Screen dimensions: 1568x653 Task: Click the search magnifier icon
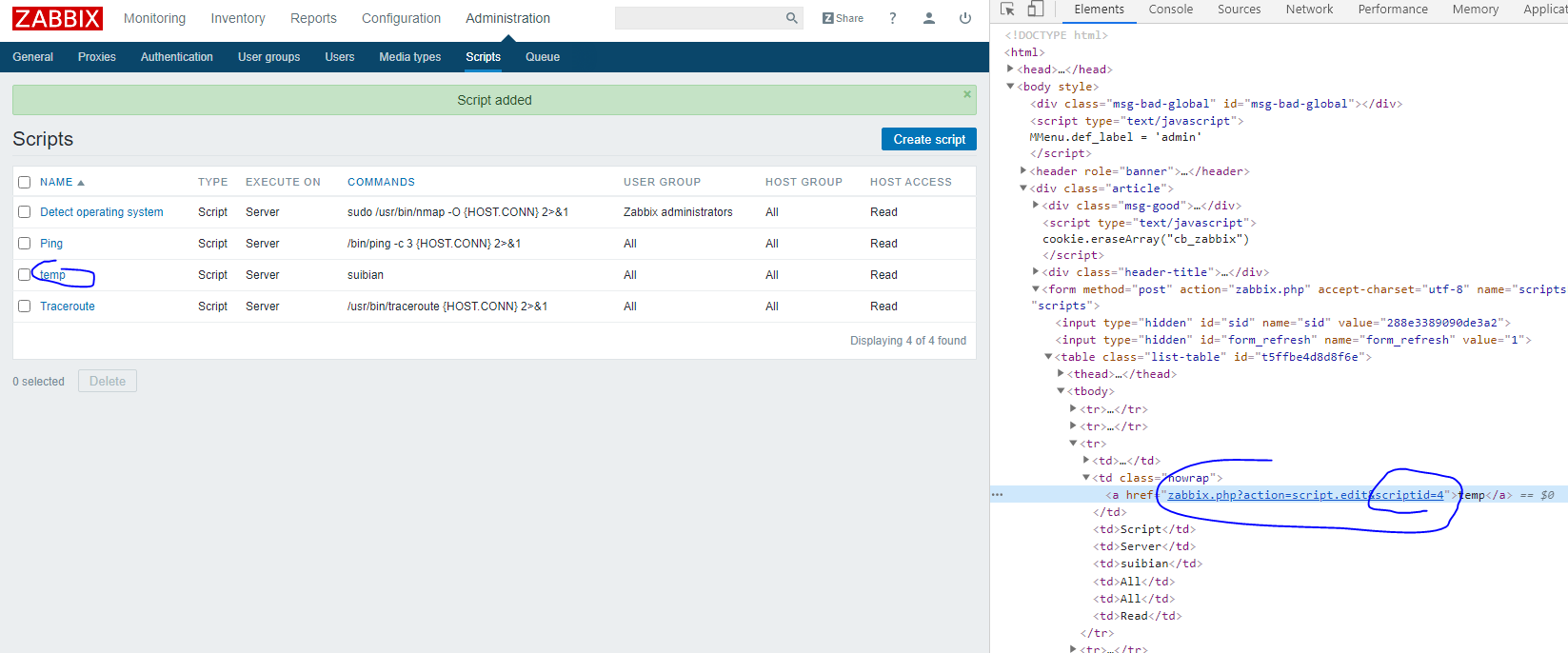tap(791, 18)
